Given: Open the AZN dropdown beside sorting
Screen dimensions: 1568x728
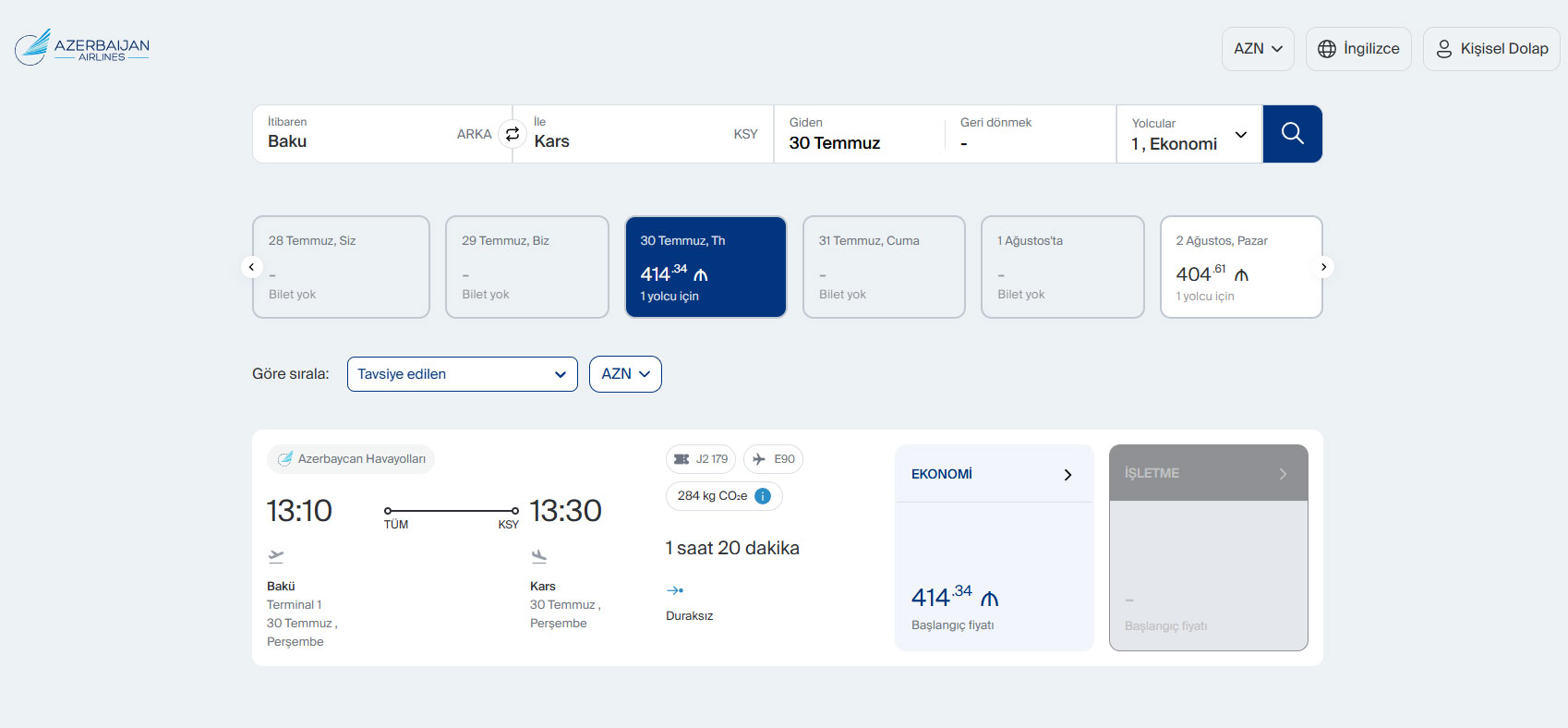Looking at the screenshot, I should tap(625, 374).
